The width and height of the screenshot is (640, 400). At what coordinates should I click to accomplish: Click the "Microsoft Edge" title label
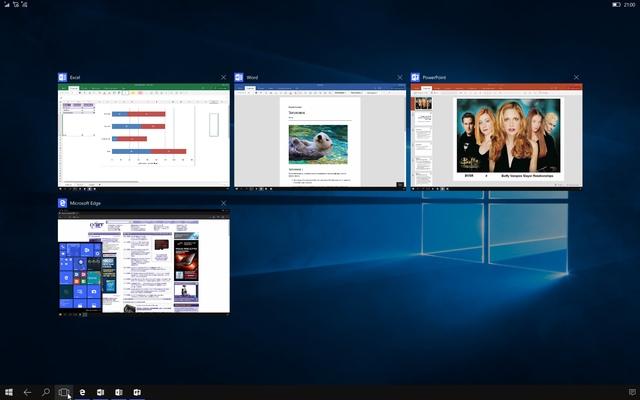tap(85, 203)
